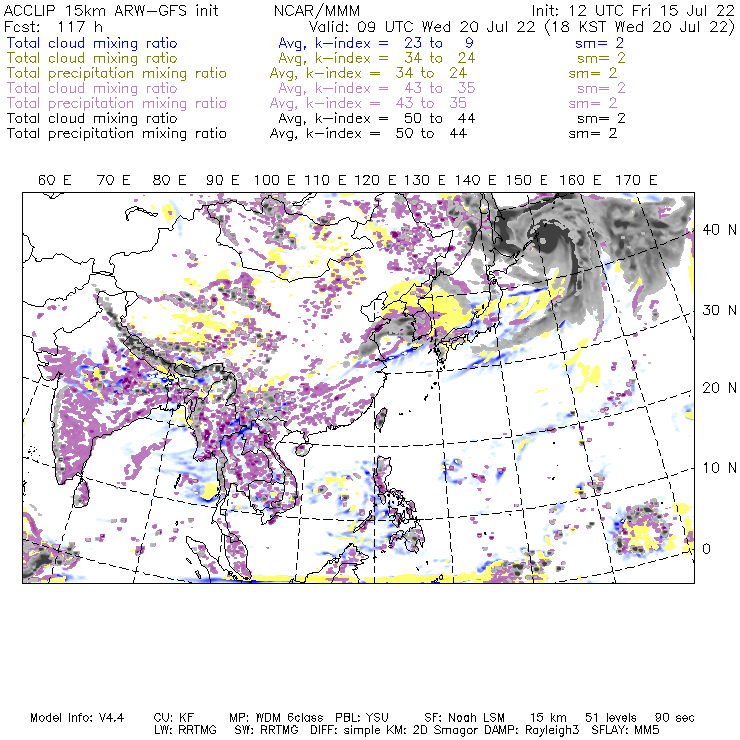Click the '80 E' longitude label

click(169, 180)
